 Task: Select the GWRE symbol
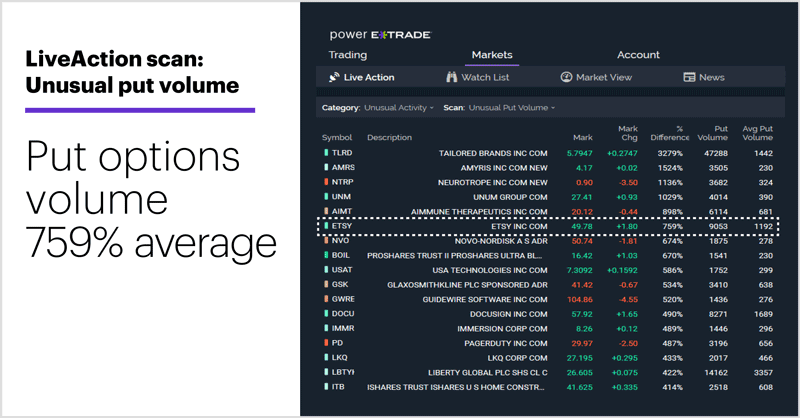tap(343, 299)
